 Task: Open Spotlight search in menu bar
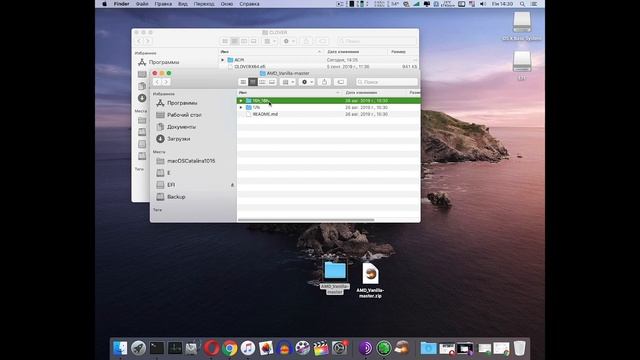pos(522,4)
